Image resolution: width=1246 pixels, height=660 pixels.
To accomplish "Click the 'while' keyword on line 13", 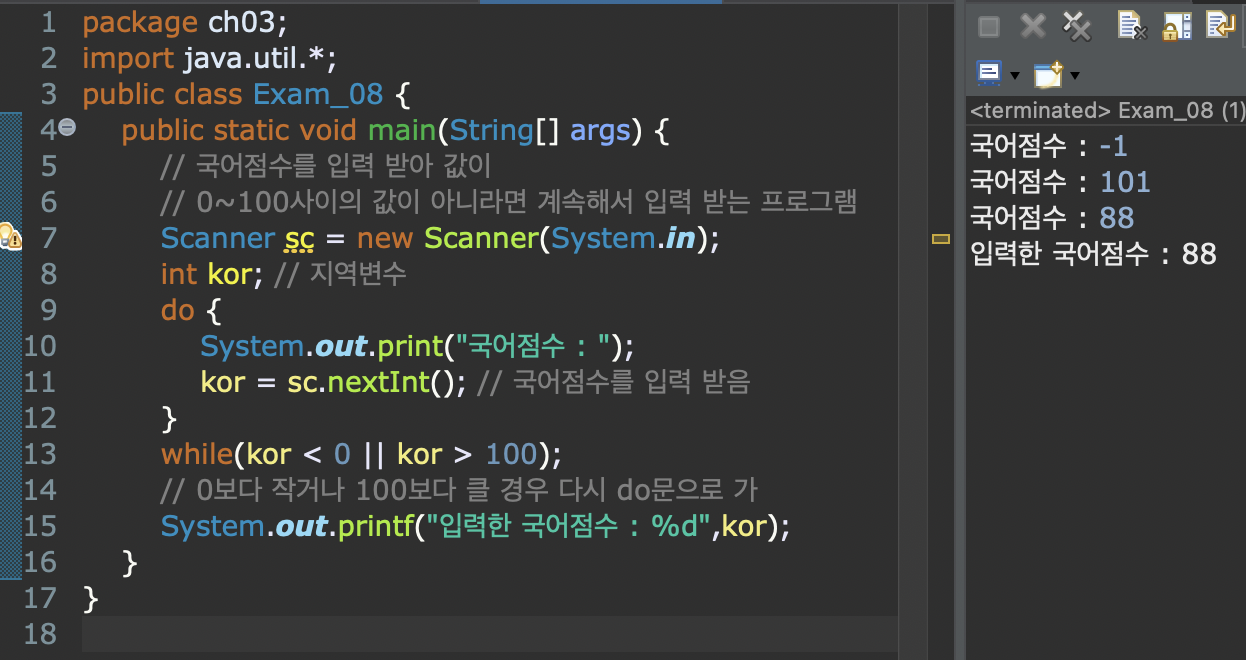I will [197, 454].
